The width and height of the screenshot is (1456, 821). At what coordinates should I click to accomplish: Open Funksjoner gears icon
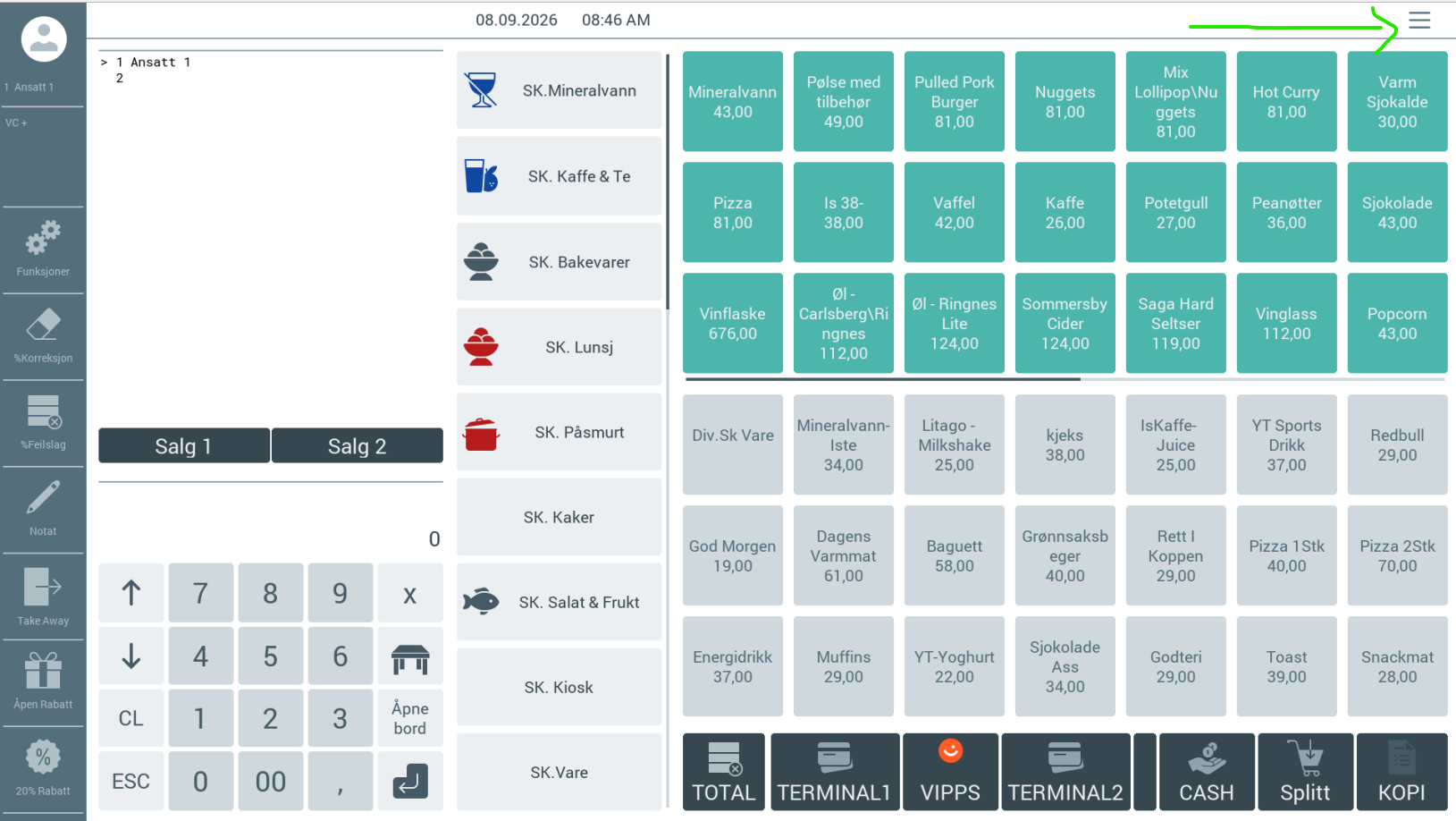pos(43,239)
